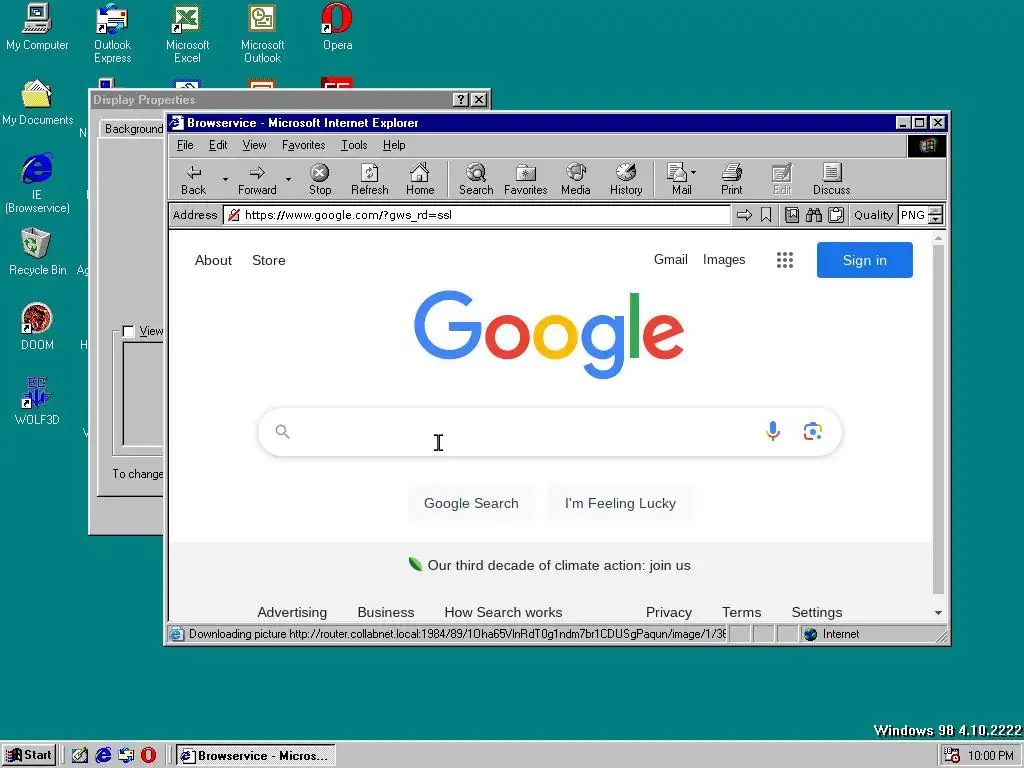Open the Edit menu
Screen dimensions: 1024x768
pos(217,145)
